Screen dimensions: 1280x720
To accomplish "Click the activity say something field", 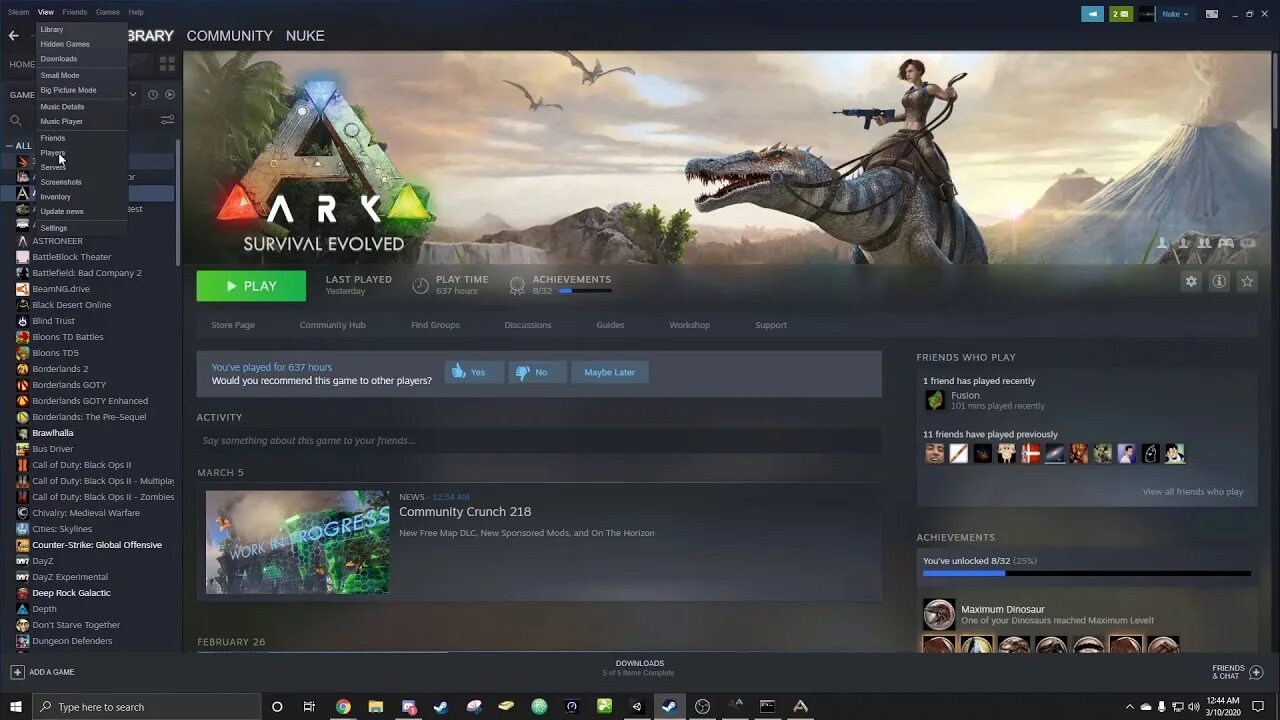I will point(539,441).
